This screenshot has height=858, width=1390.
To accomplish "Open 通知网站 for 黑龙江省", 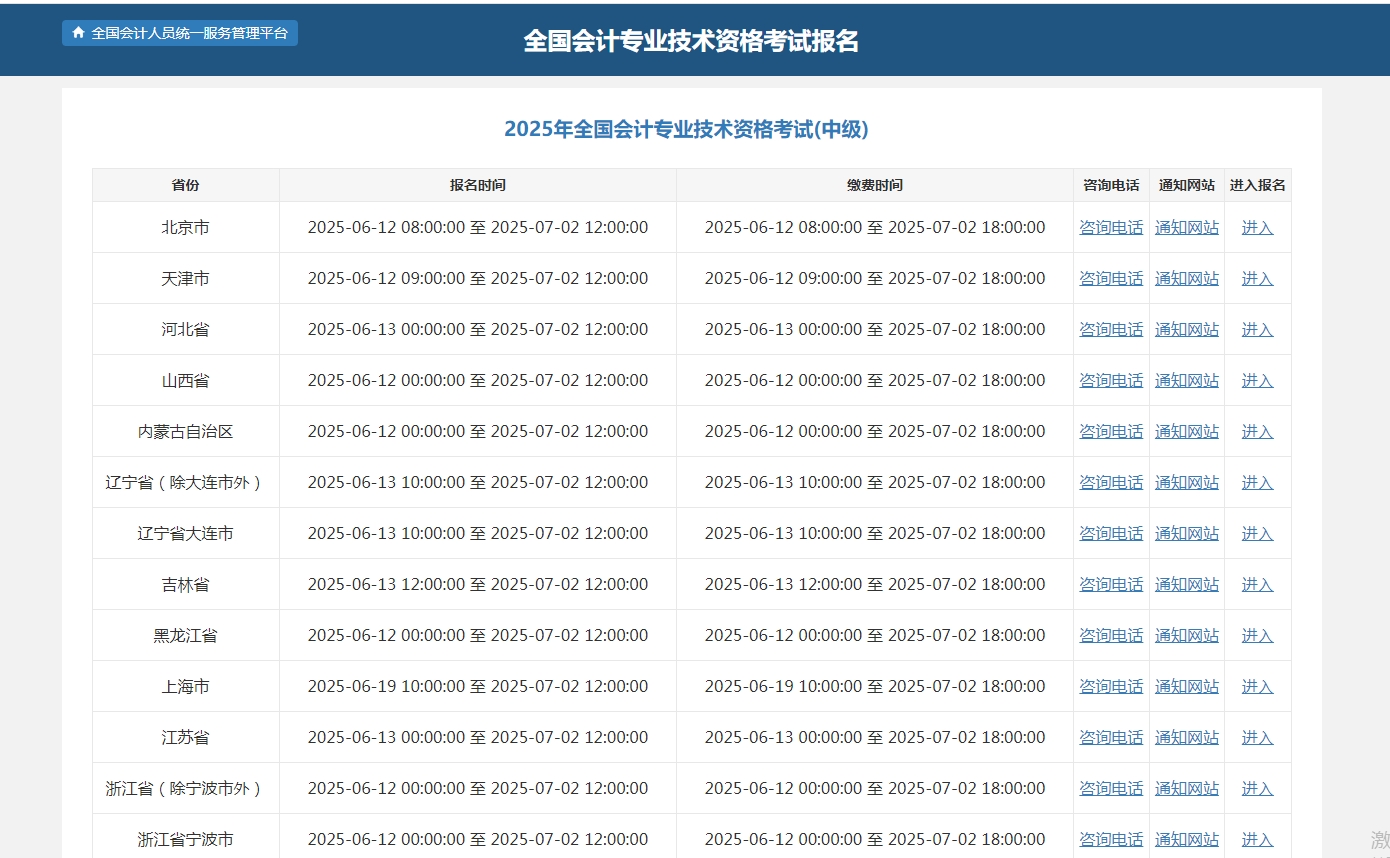I will [1187, 635].
